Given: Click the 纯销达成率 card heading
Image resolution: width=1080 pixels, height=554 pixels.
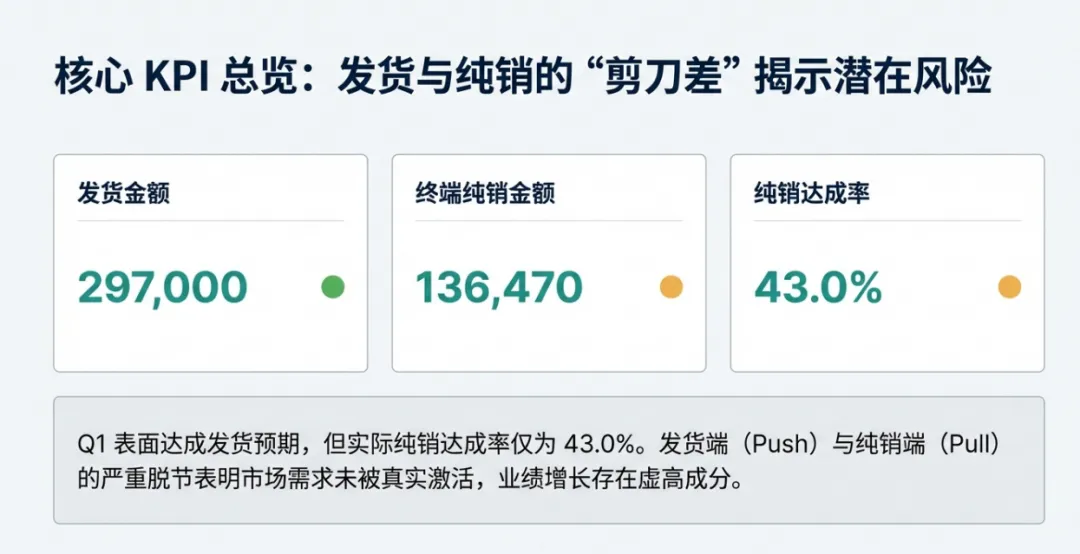Looking at the screenshot, I should [811, 193].
